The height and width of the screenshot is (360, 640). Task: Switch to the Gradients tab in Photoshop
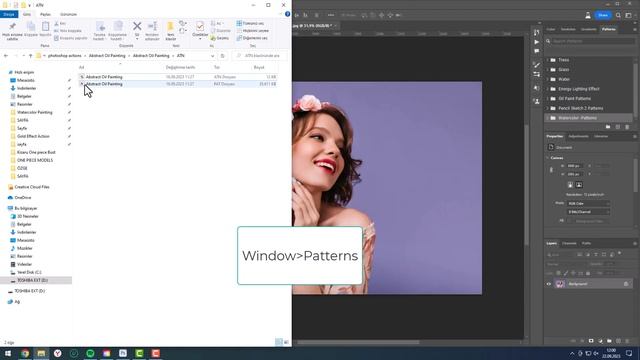click(589, 29)
